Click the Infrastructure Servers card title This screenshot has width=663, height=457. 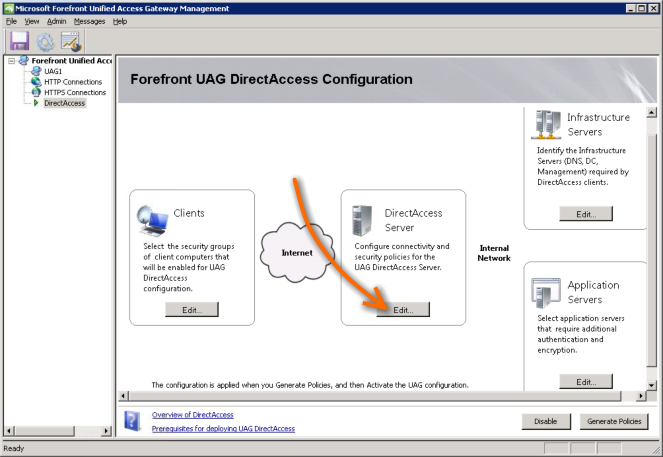(x=598, y=124)
